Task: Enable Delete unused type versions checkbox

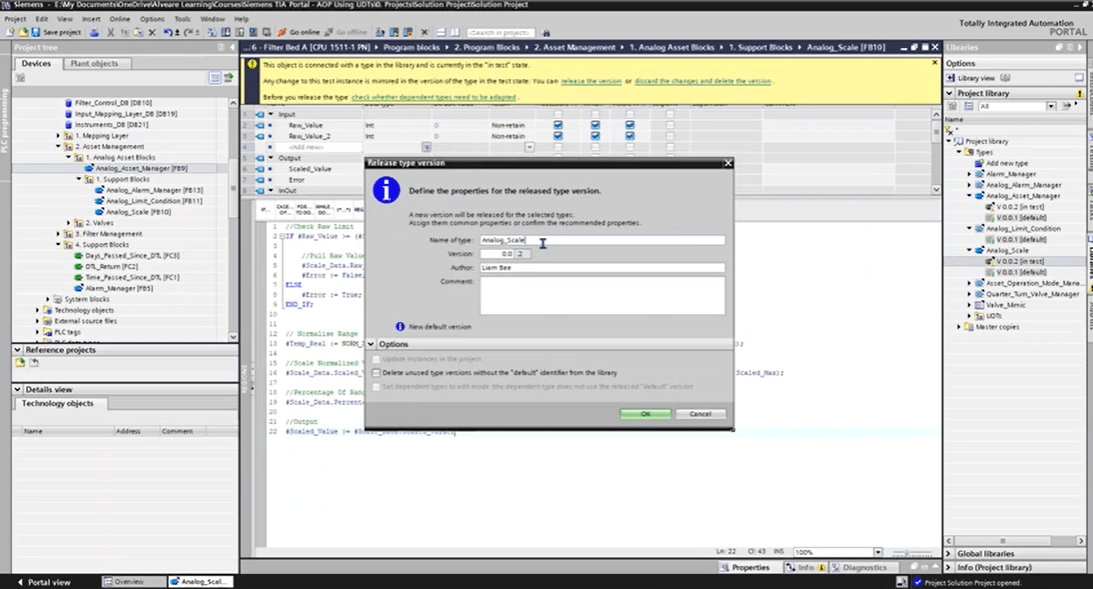Action: point(376,372)
